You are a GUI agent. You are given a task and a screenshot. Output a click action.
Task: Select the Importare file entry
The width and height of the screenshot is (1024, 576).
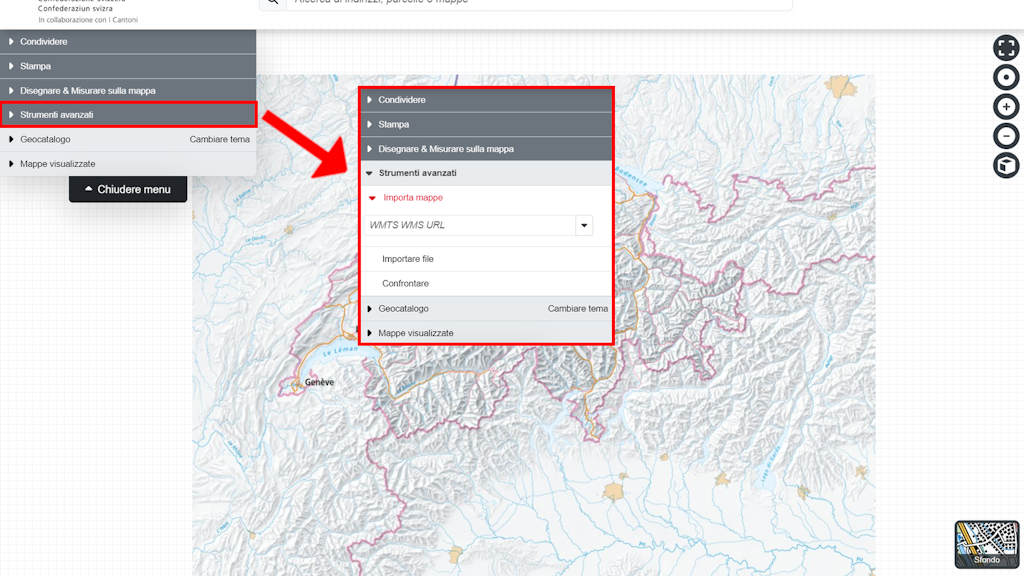(x=408, y=259)
